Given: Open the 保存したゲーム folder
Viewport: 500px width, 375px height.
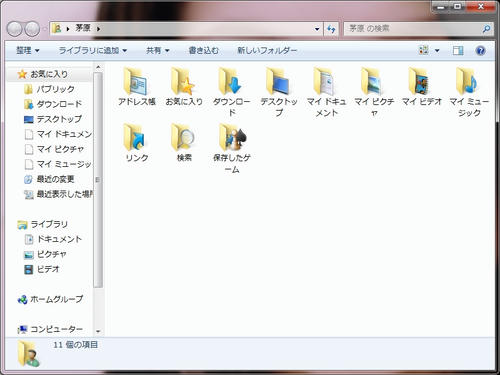Looking at the screenshot, I should pos(232,148).
